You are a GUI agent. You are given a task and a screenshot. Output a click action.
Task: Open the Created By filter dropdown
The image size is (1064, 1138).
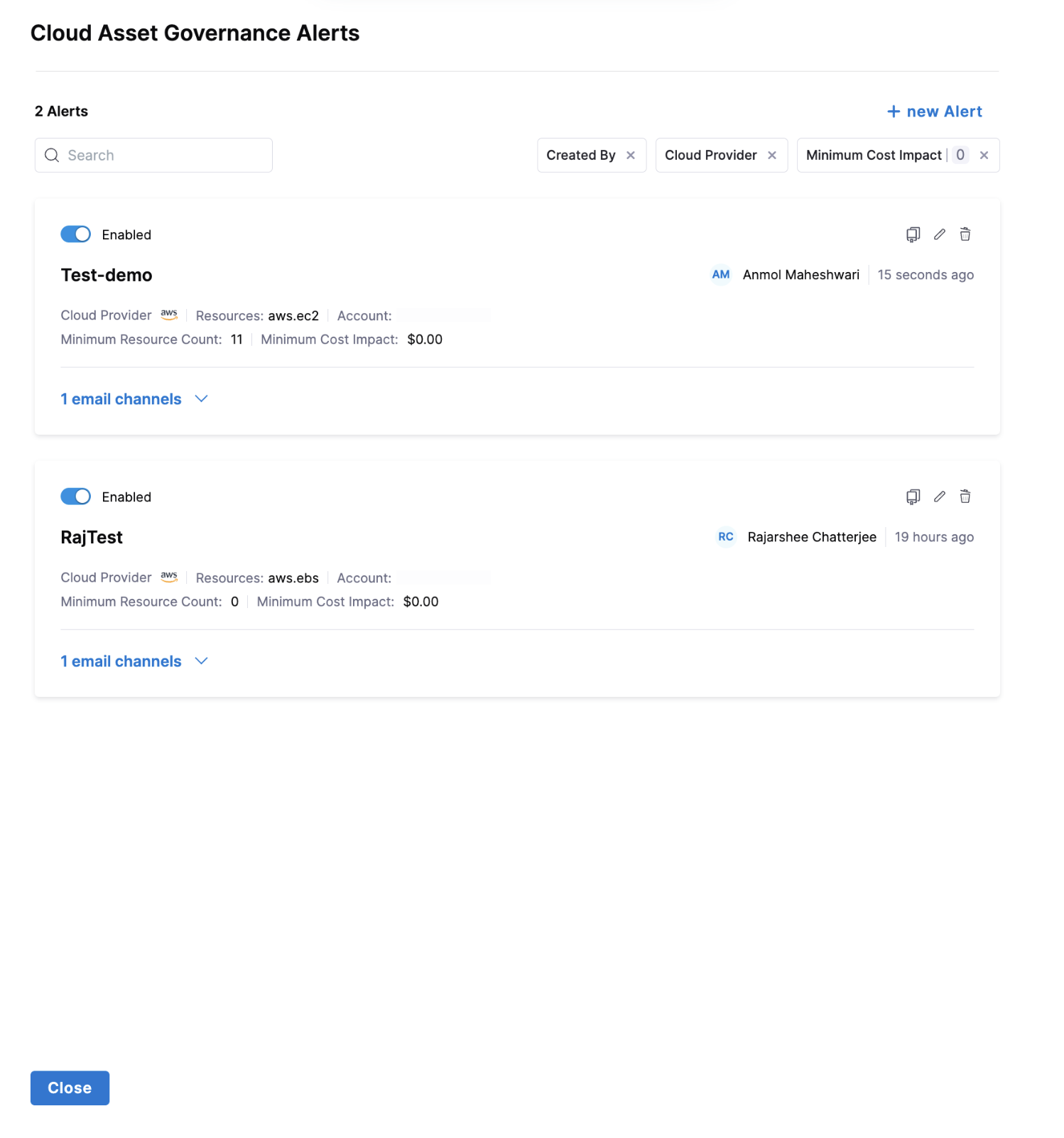pos(580,156)
